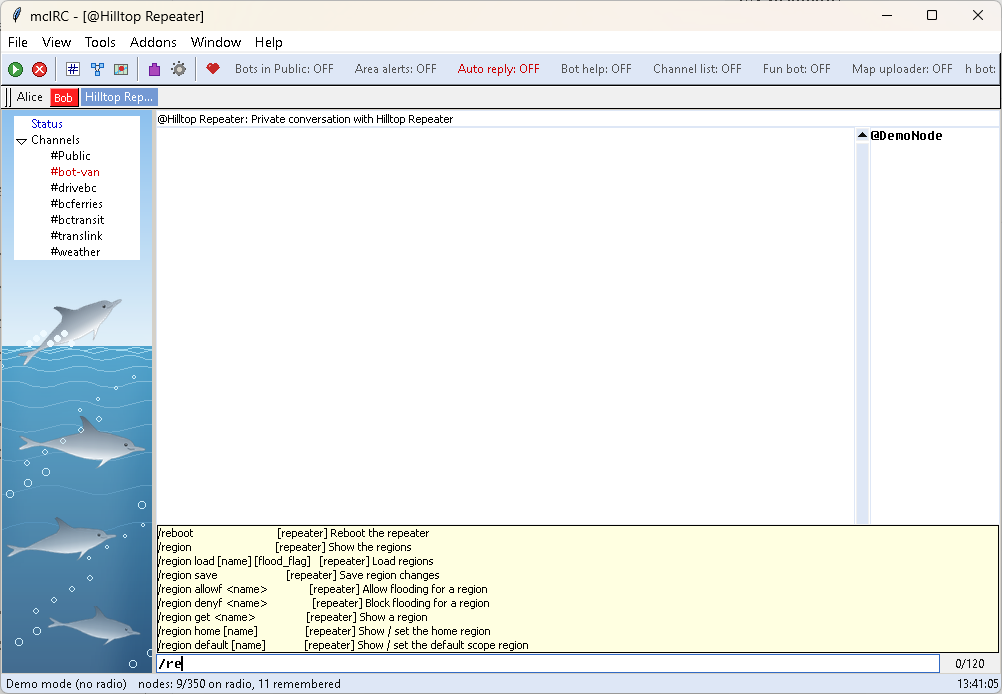Click the green connect play icon
Image resolution: width=1002 pixels, height=694 pixels.
(15, 69)
